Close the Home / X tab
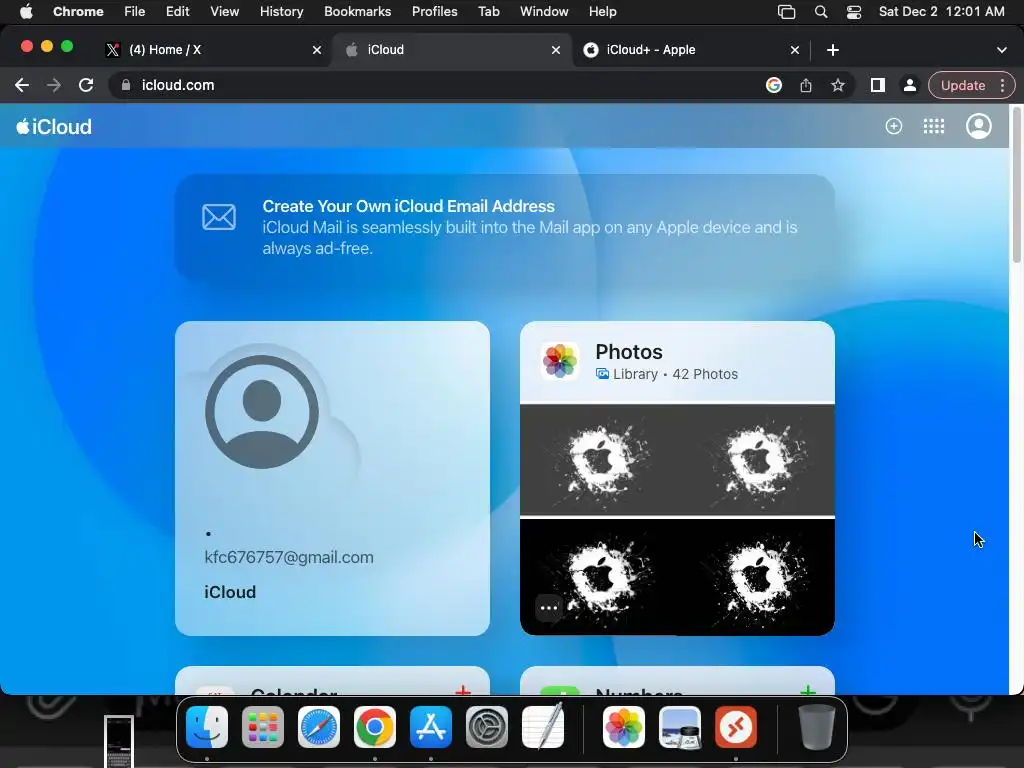 click(x=317, y=50)
